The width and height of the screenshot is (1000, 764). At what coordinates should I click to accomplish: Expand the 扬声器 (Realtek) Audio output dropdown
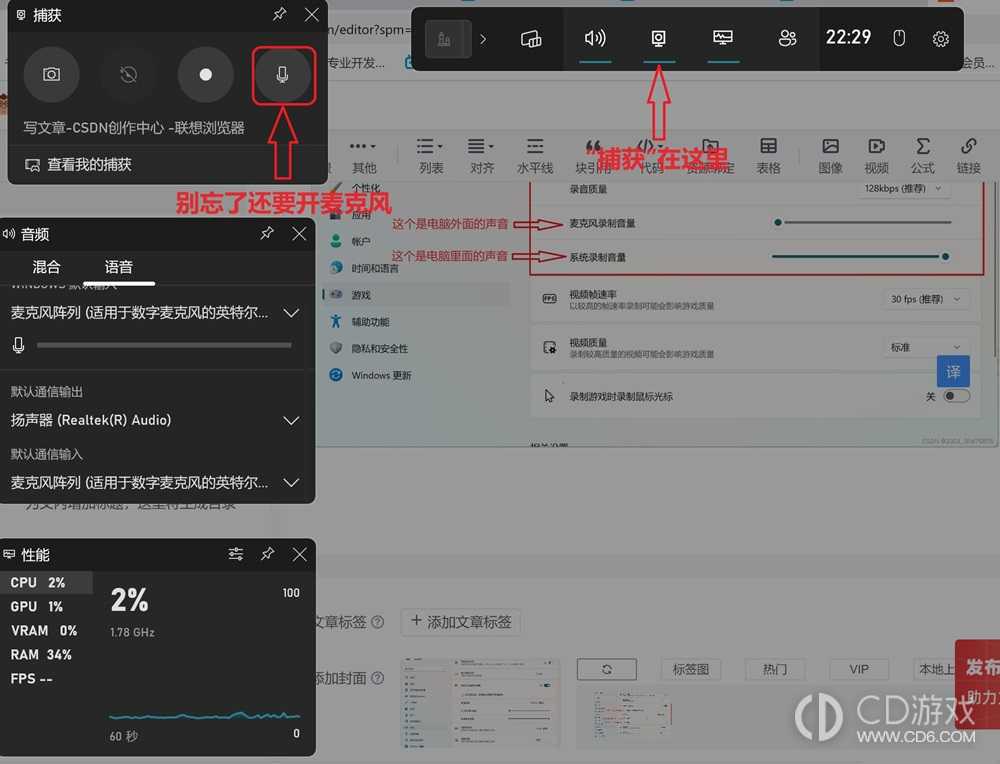[291, 420]
